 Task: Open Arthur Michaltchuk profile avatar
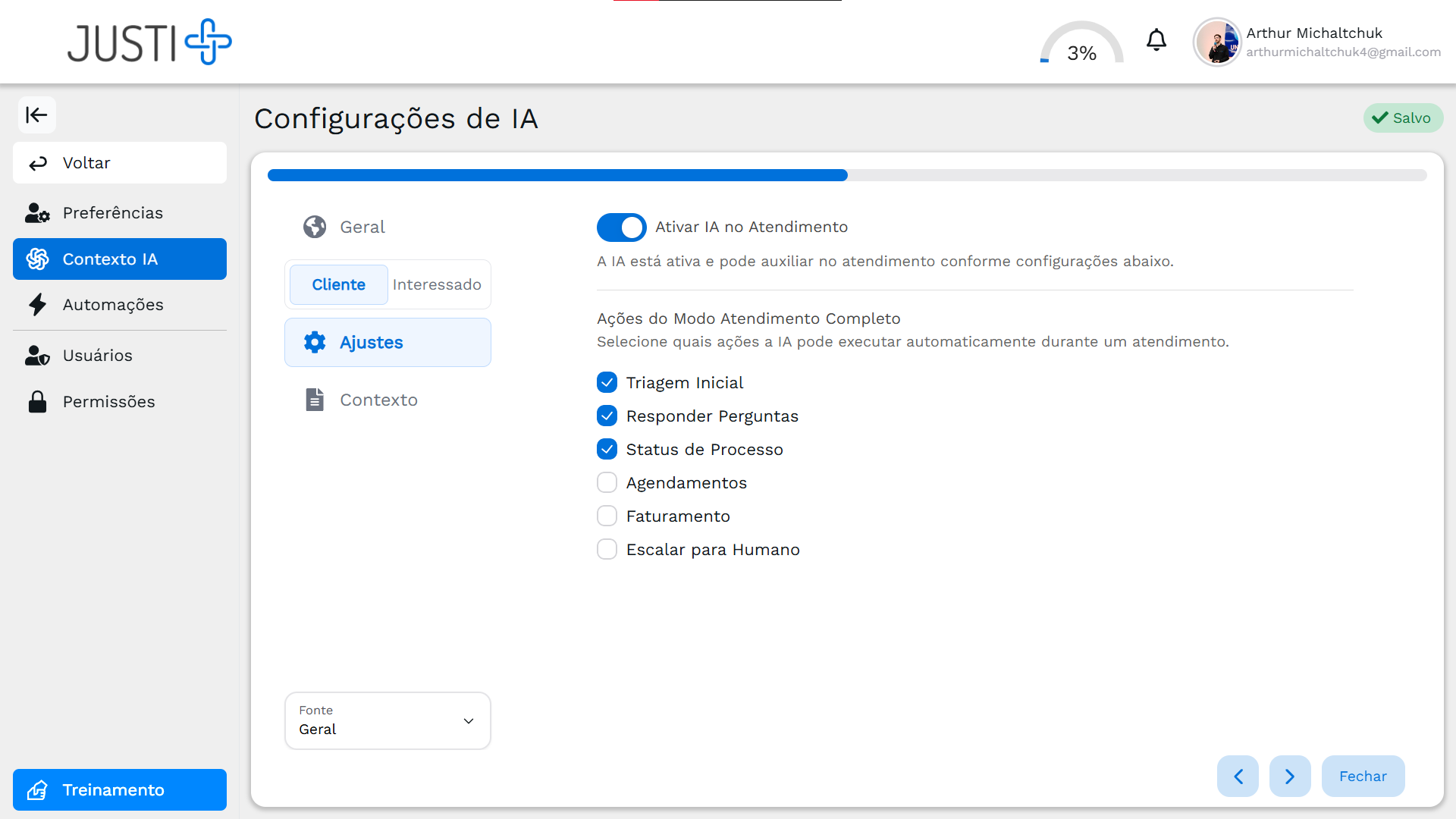click(x=1216, y=42)
